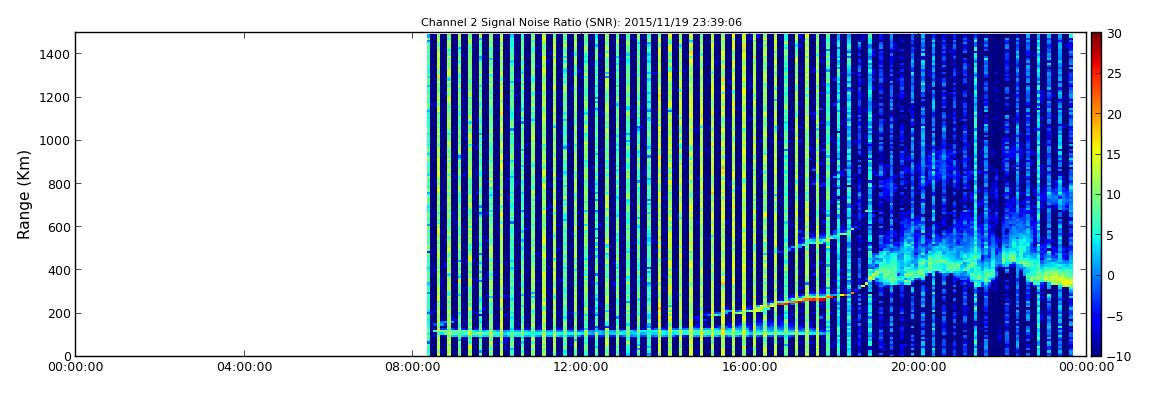Image resolution: width=1150 pixels, height=407 pixels.
Task: Click the colorbar value 5
Action: pos(1111,235)
